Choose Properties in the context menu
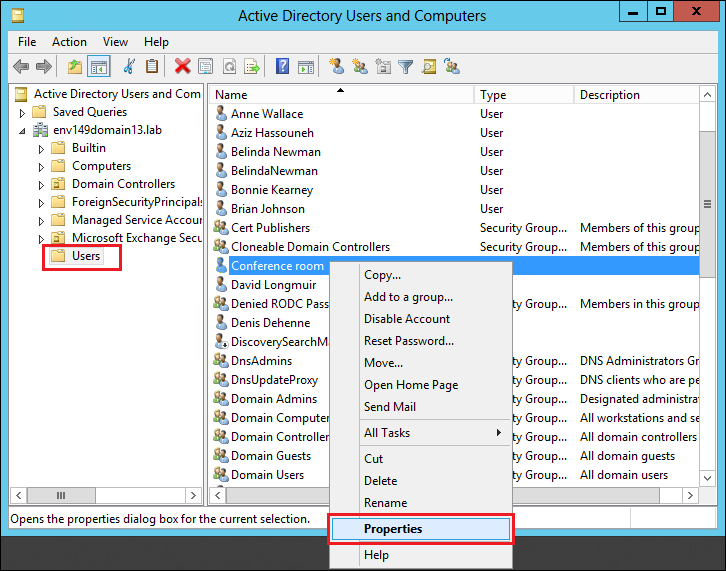Viewport: 726px width, 571px height. (x=421, y=529)
